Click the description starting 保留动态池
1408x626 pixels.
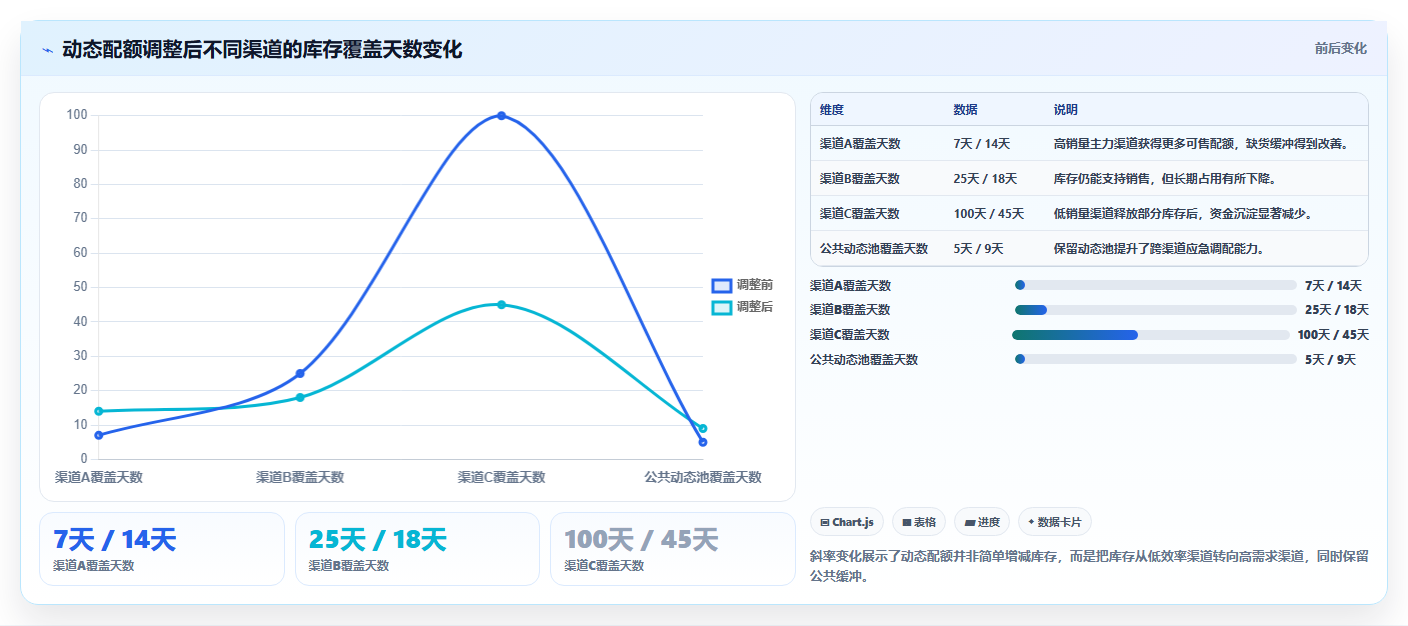[x=1159, y=249]
